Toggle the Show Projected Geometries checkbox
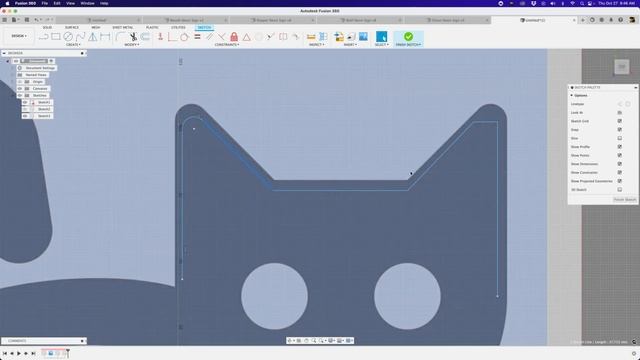640x360 pixels. tap(620, 181)
